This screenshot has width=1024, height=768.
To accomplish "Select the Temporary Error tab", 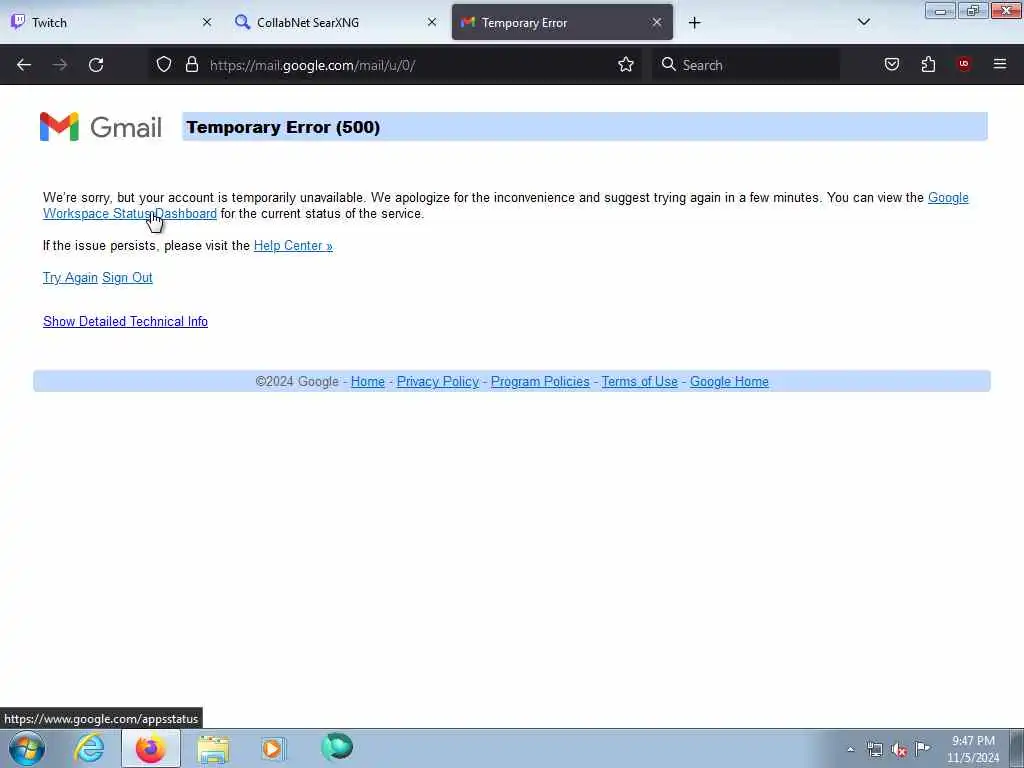I will pos(562,22).
